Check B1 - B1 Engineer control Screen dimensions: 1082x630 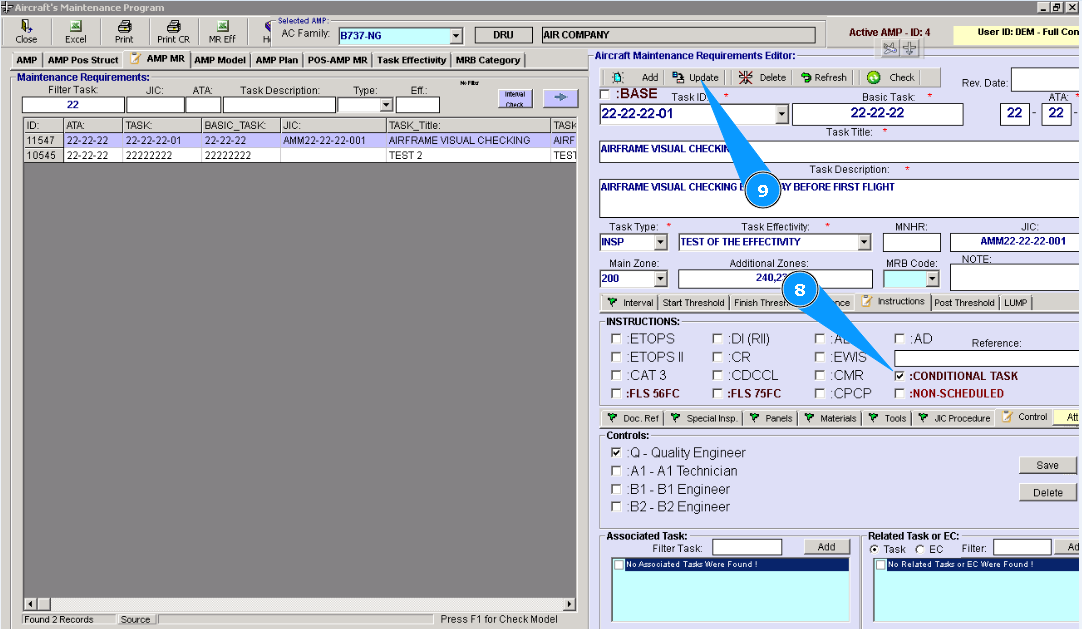616,489
